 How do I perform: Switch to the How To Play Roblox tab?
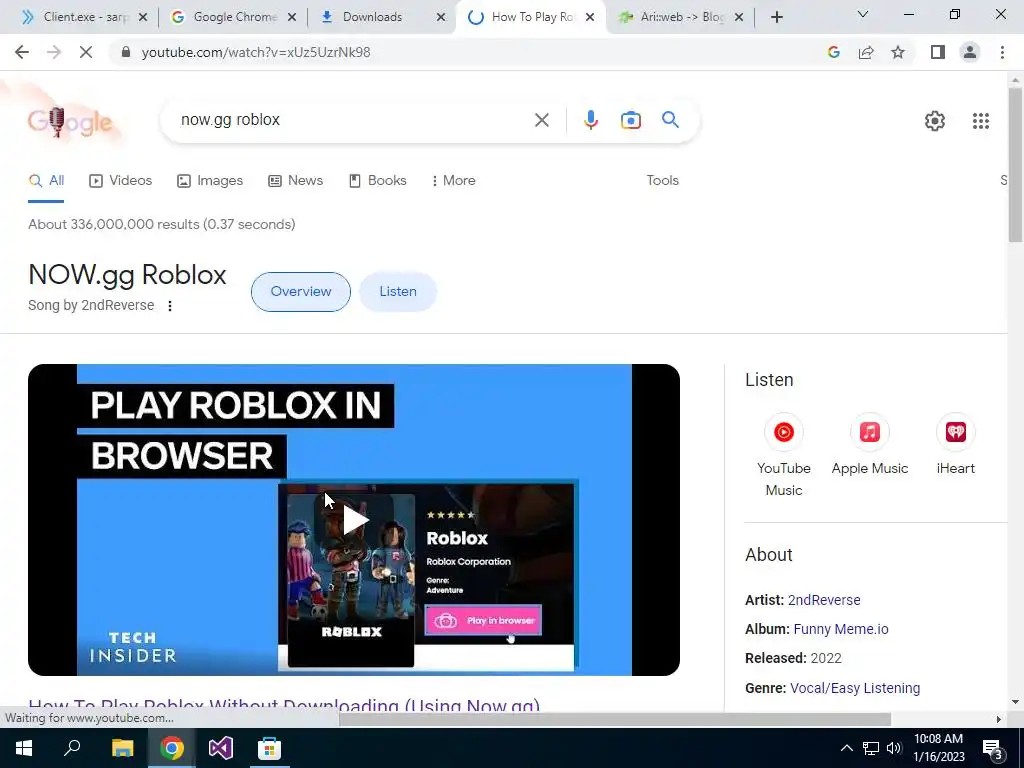532,17
